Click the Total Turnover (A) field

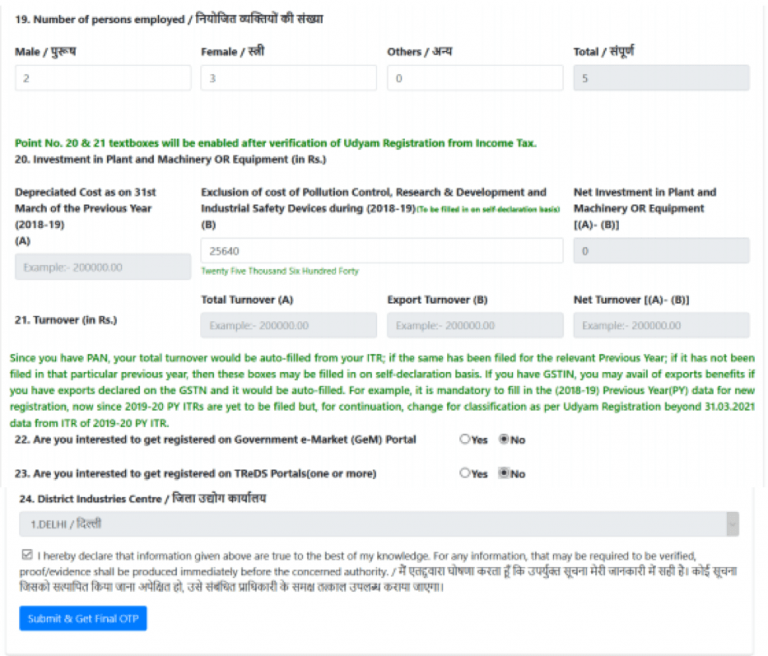pos(289,325)
